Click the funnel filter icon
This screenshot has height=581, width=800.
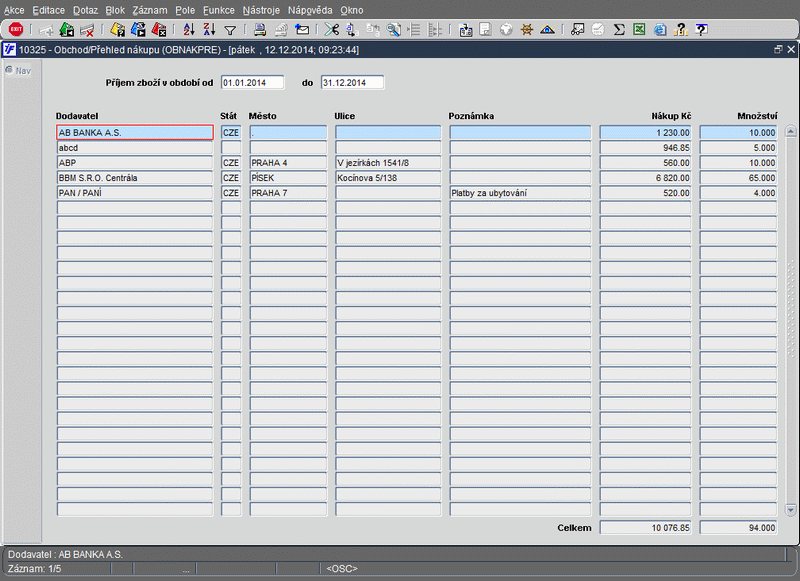coord(230,30)
